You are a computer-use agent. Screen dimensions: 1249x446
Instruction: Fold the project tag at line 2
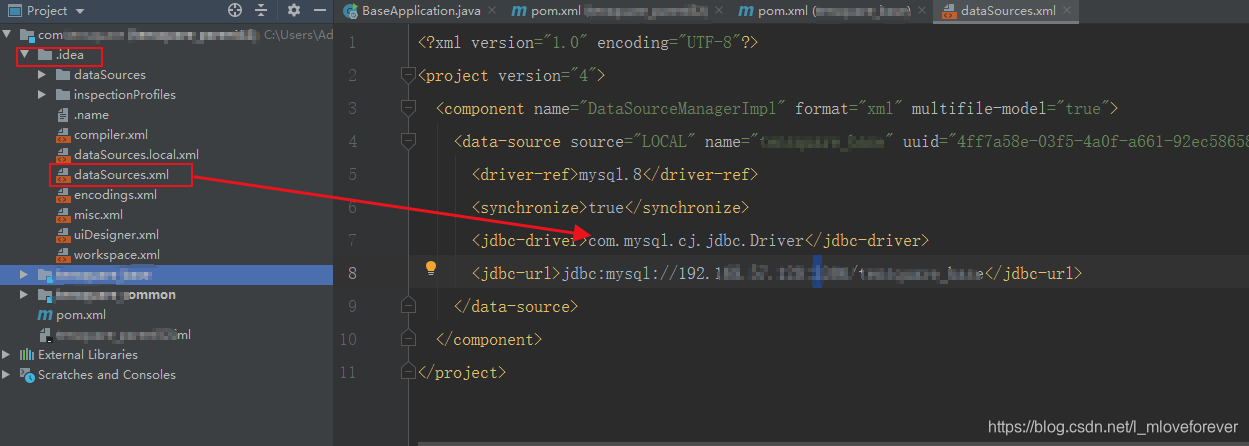(407, 75)
